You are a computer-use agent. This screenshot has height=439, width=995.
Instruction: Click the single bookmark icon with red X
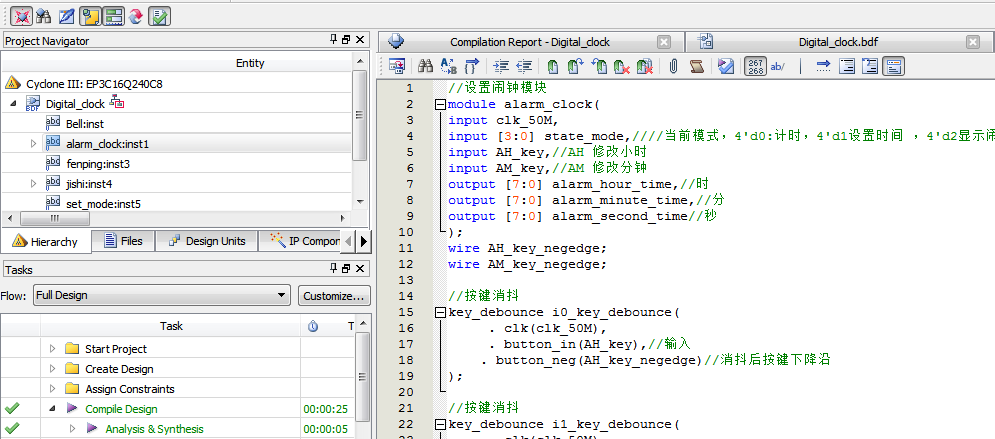click(x=621, y=66)
